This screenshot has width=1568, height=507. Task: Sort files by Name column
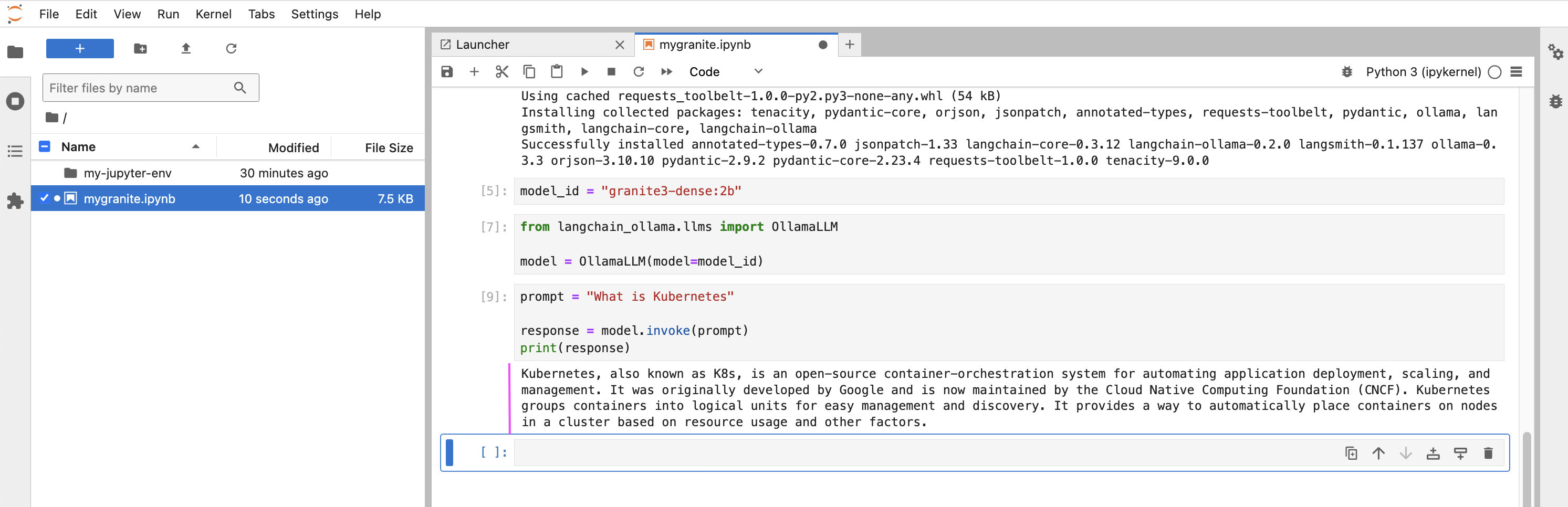click(x=79, y=146)
